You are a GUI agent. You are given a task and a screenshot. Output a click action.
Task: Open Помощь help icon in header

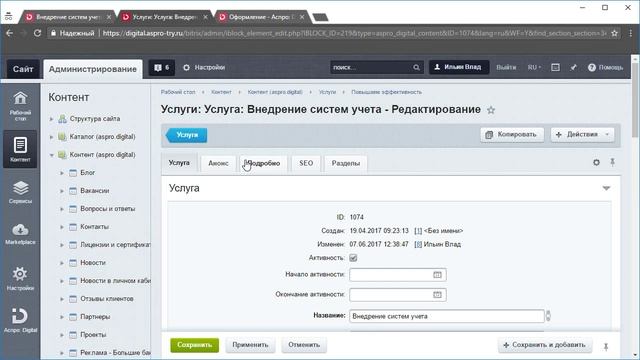(x=605, y=67)
